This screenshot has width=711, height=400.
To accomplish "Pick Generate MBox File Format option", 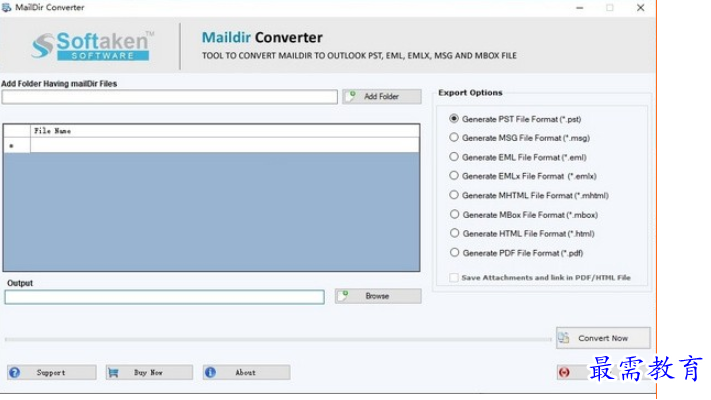I will tap(523, 215).
